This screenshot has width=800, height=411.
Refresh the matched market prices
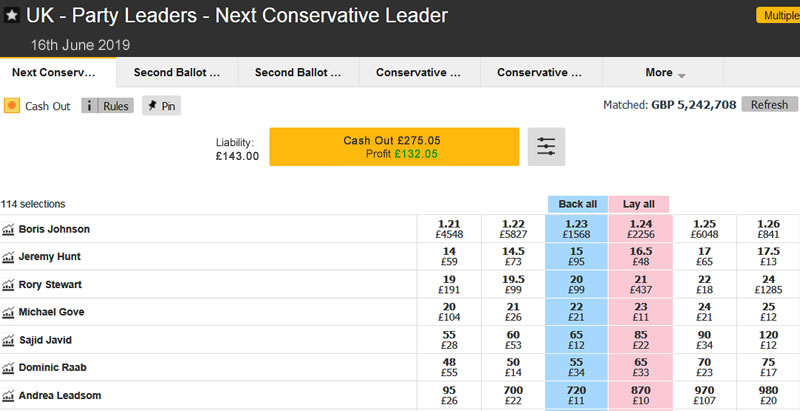[769, 104]
